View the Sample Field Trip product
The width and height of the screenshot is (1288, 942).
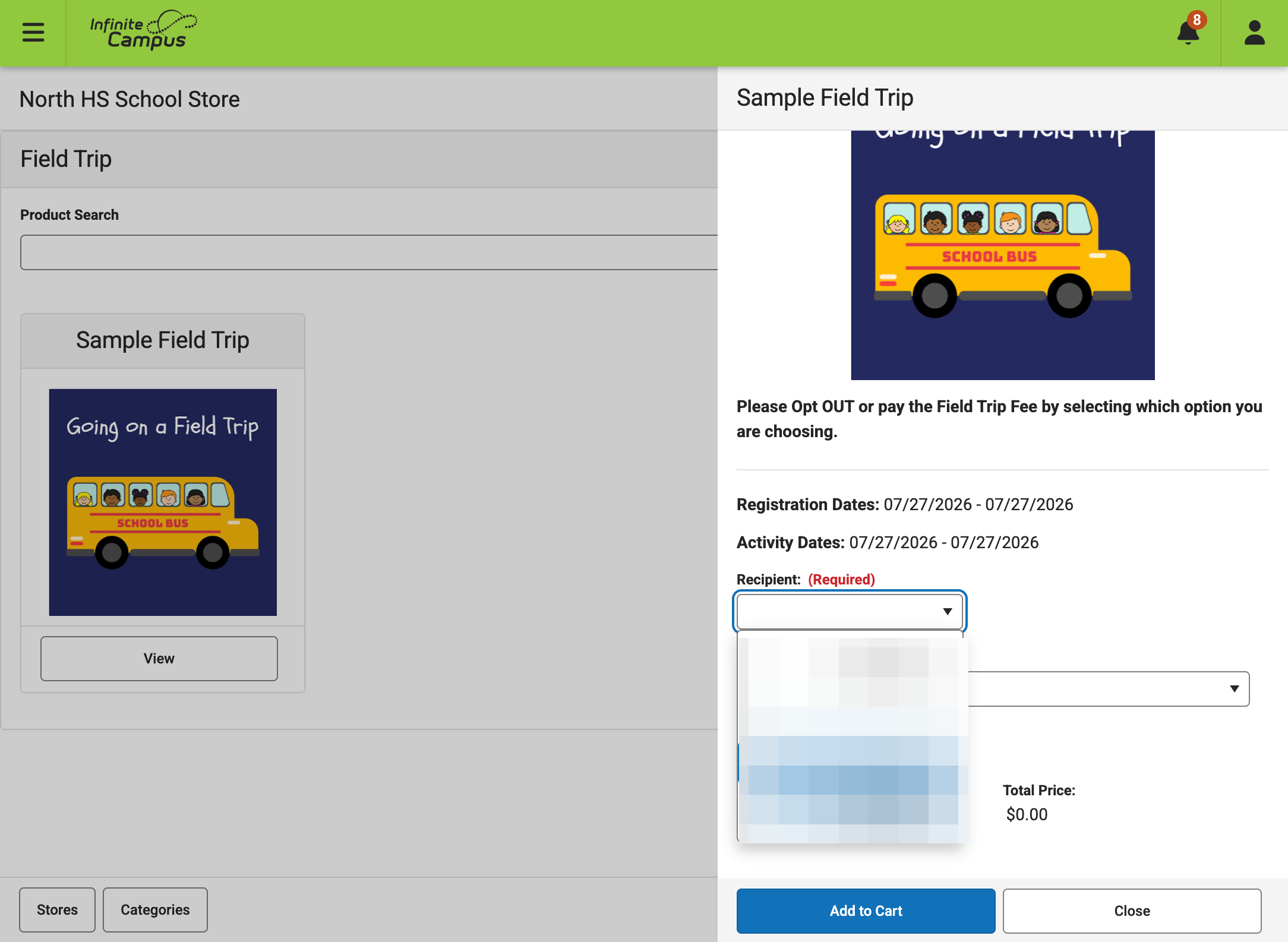point(159,659)
